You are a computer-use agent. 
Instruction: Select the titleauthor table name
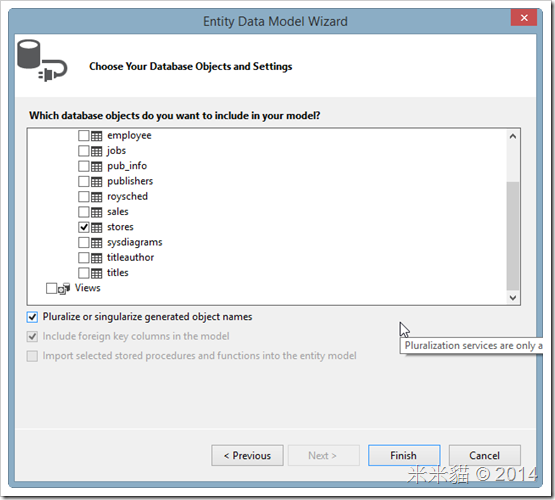point(130,258)
